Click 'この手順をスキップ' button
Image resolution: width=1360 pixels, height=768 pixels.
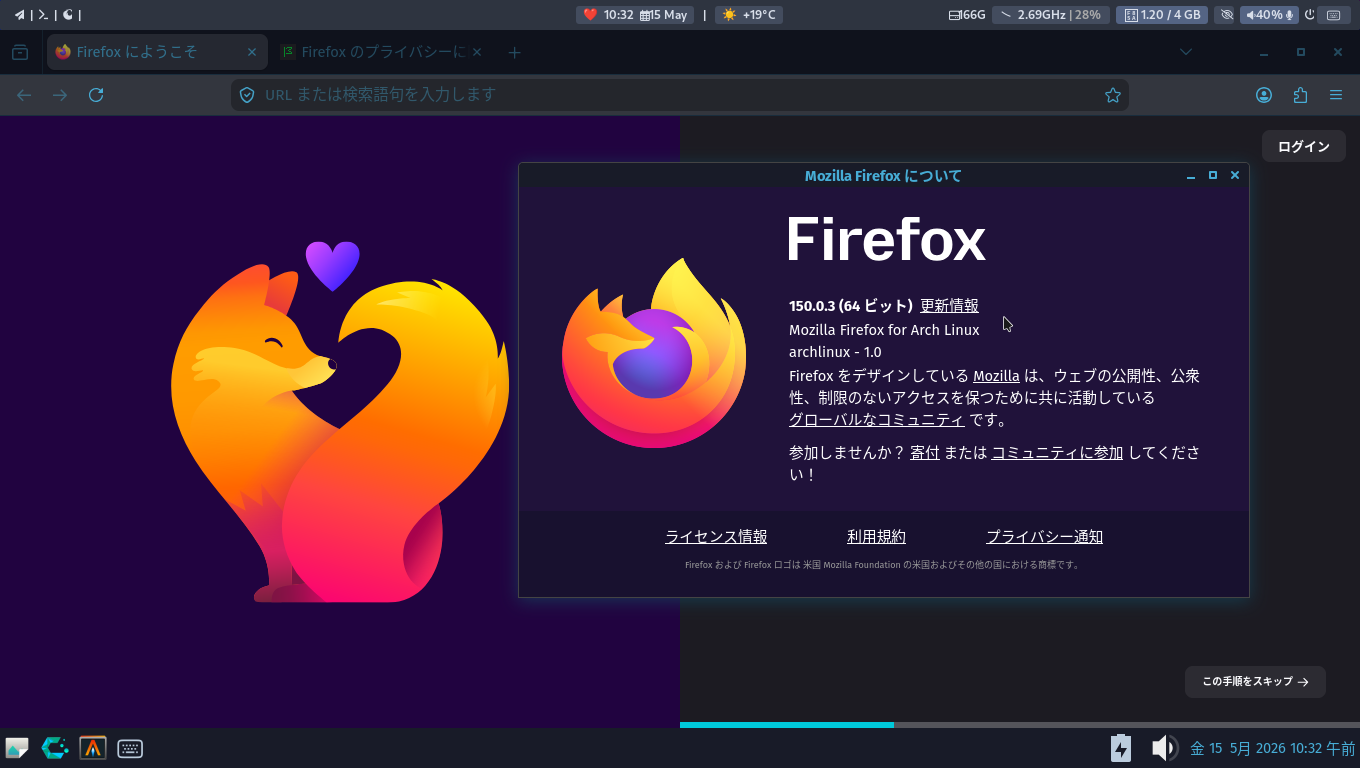click(x=1255, y=682)
